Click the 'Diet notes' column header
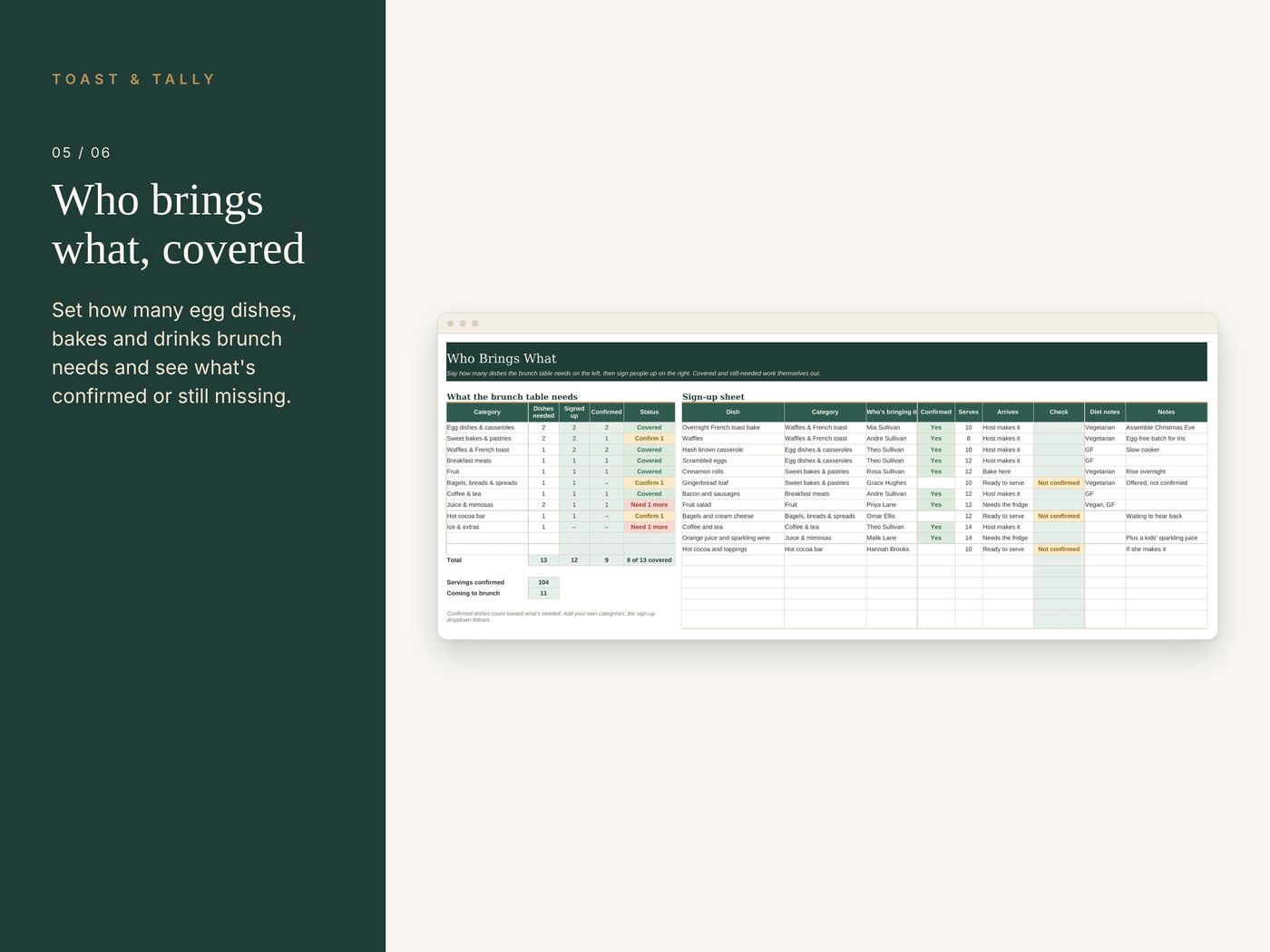Screen dimensions: 1270x952 pyautogui.click(x=1105, y=413)
